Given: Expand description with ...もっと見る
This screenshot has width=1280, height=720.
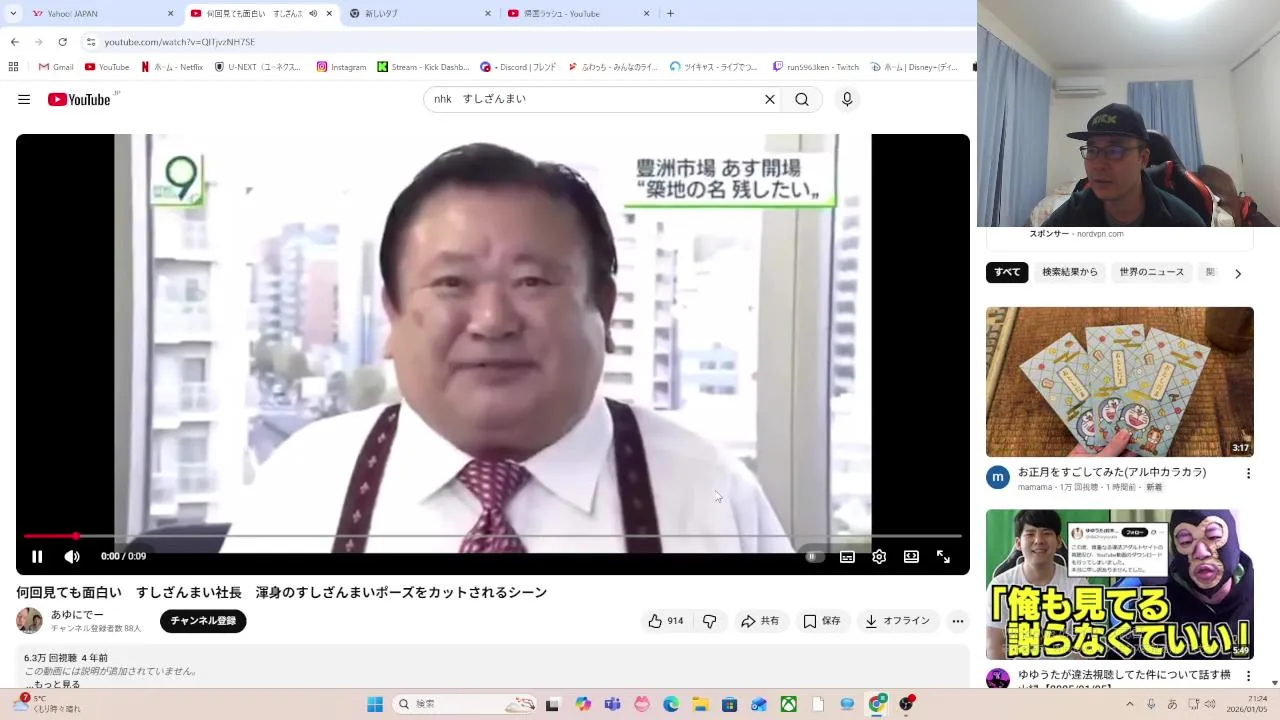Looking at the screenshot, I should coord(52,684).
